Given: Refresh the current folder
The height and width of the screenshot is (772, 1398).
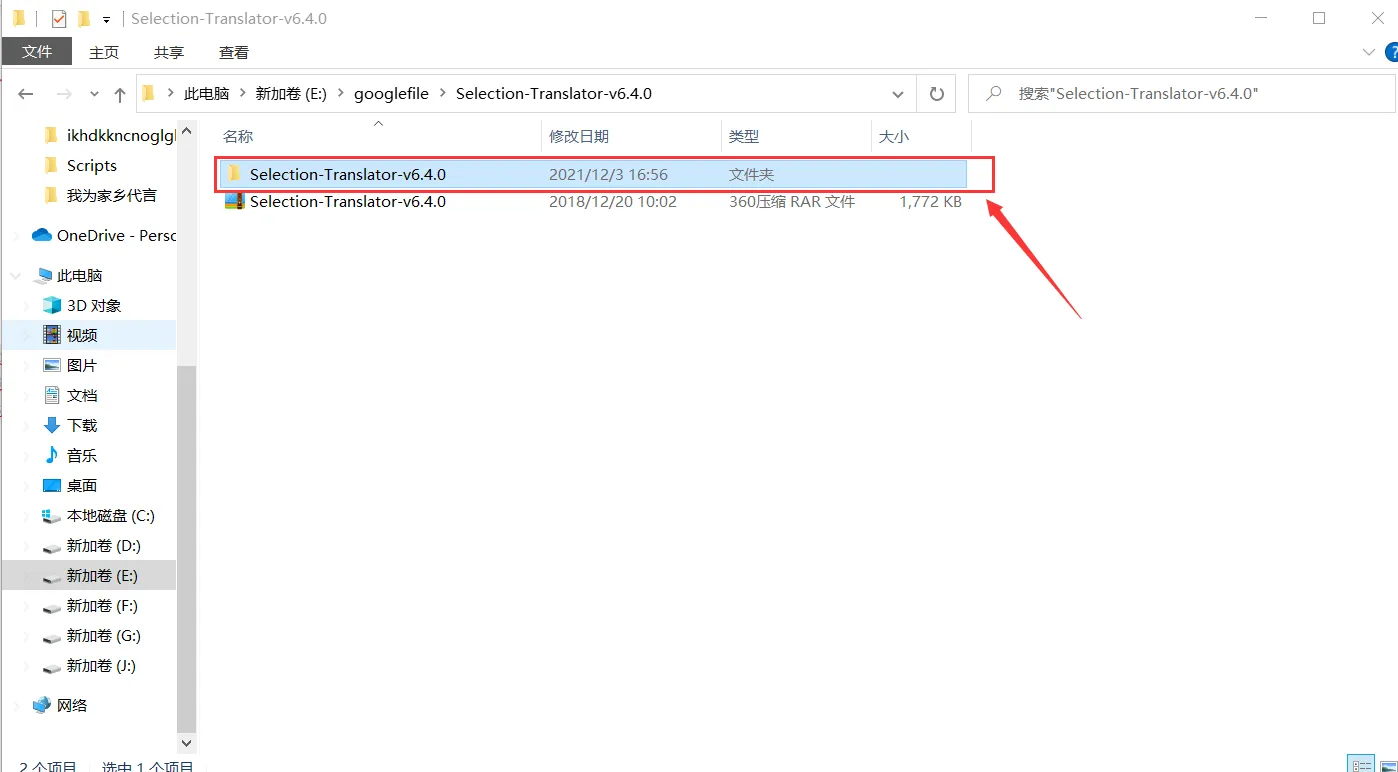Looking at the screenshot, I should tap(936, 94).
